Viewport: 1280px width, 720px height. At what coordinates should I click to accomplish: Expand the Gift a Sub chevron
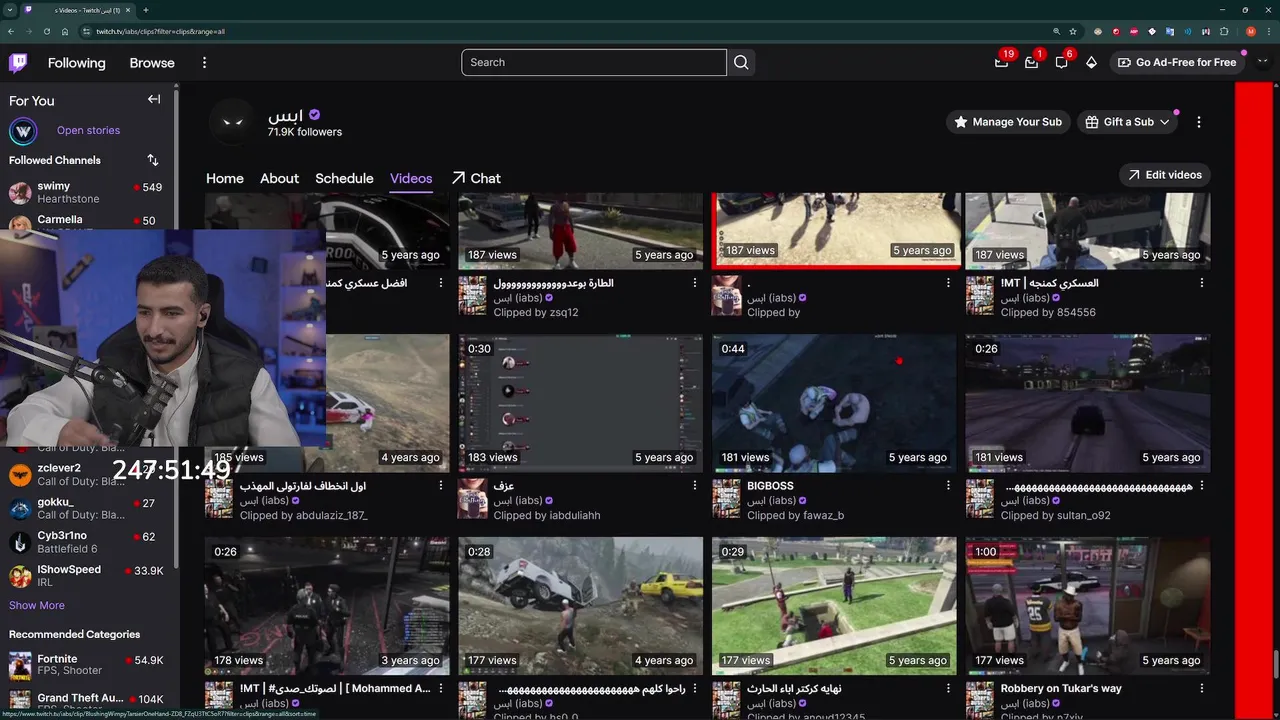click(1165, 122)
